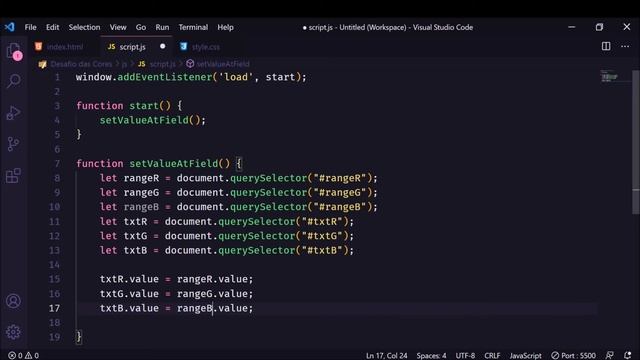
Task: Click line number 17 in gutter
Action: (54, 308)
